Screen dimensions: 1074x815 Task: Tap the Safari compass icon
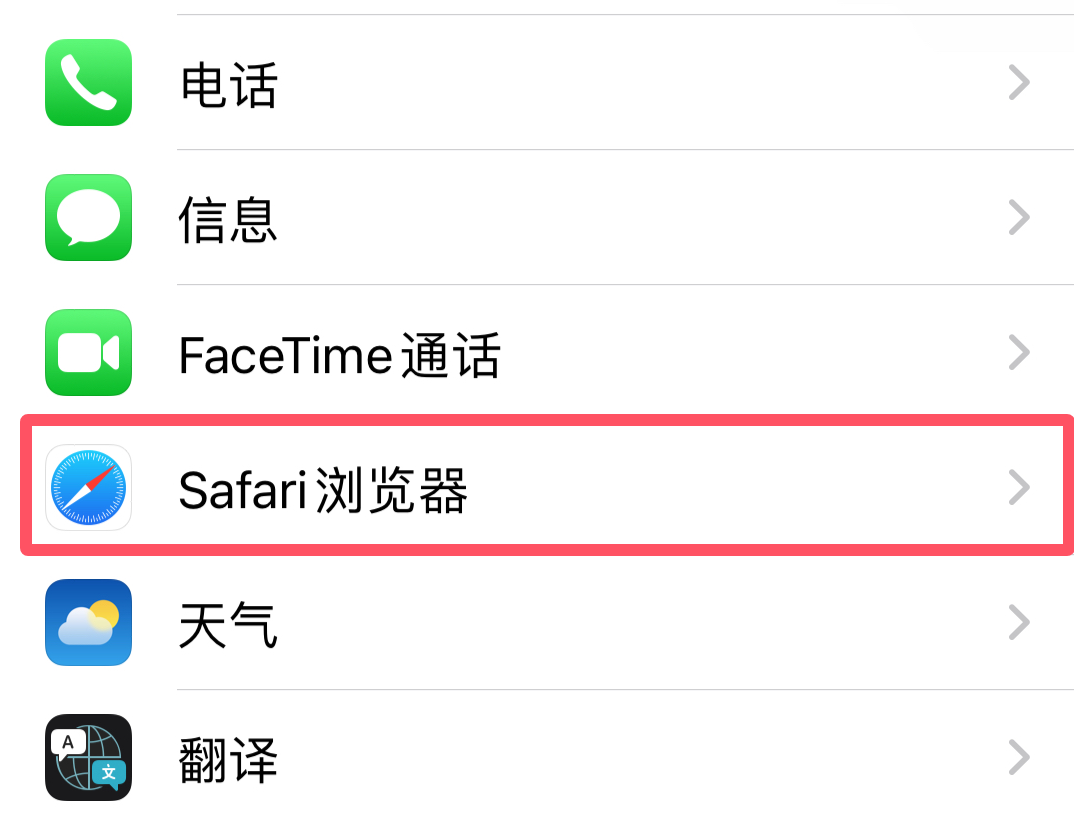click(x=88, y=488)
